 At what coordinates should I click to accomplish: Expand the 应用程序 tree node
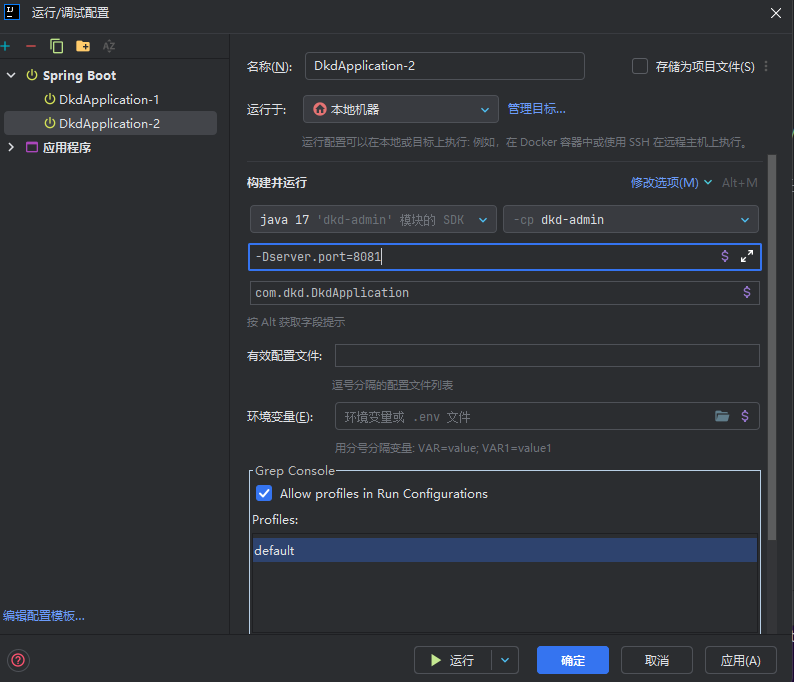11,147
